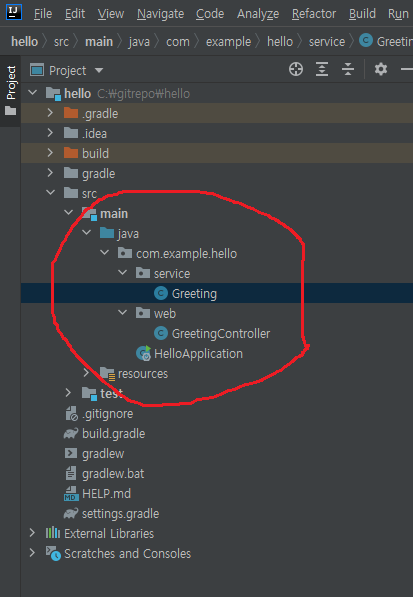The height and width of the screenshot is (597, 413).
Task: Expand the build folder
Action: (50, 153)
